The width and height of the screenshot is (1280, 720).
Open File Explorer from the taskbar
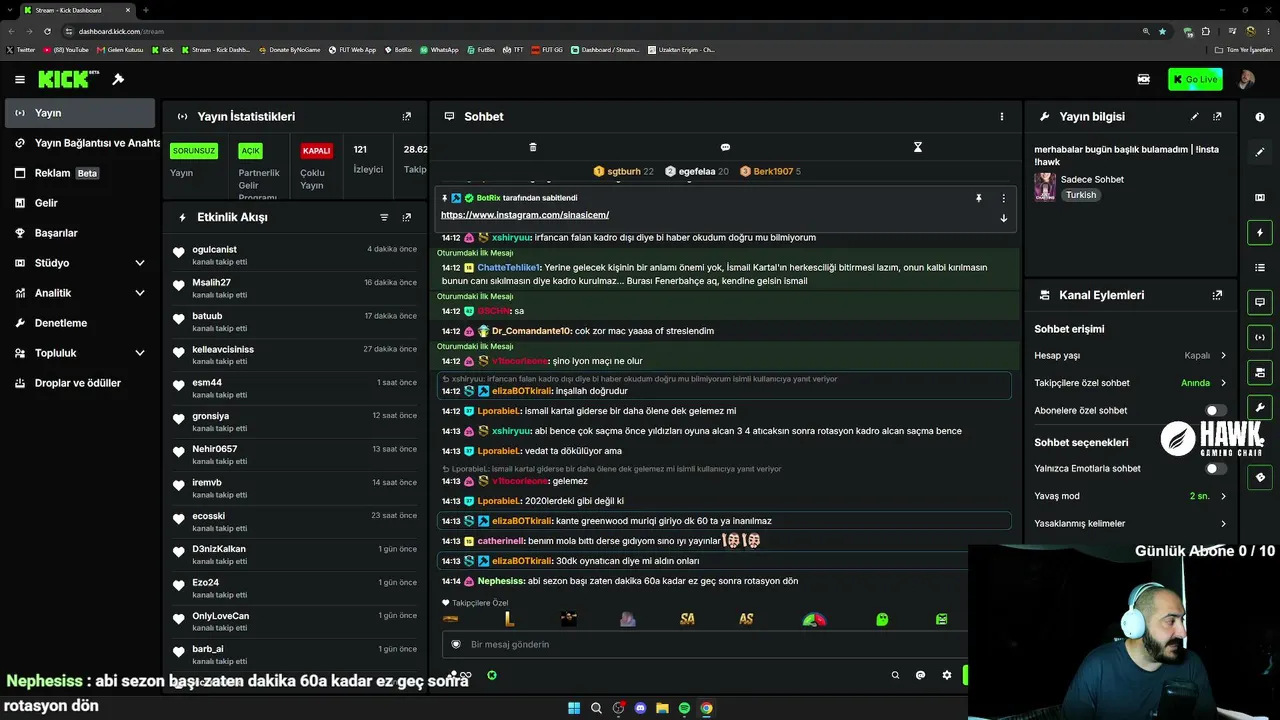click(662, 708)
